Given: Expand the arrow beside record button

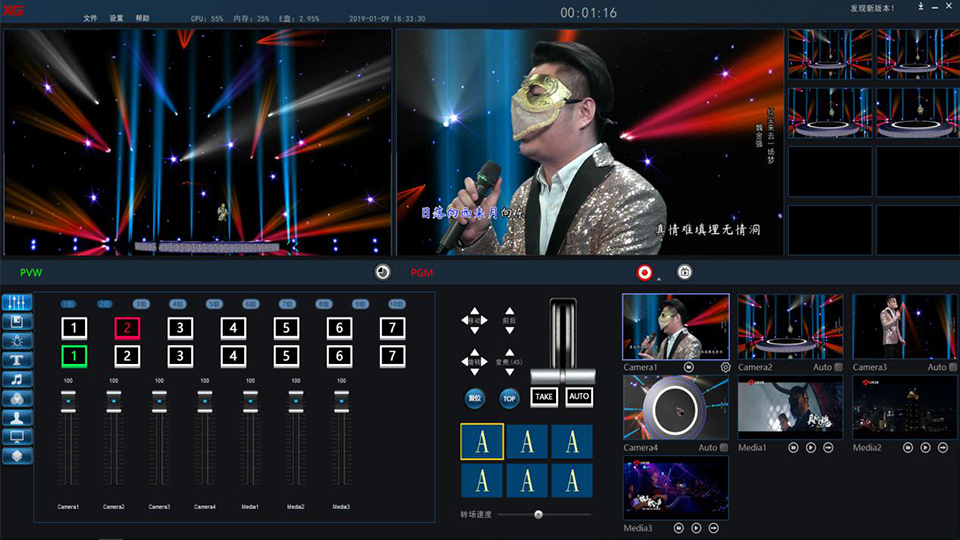Looking at the screenshot, I should 658,278.
